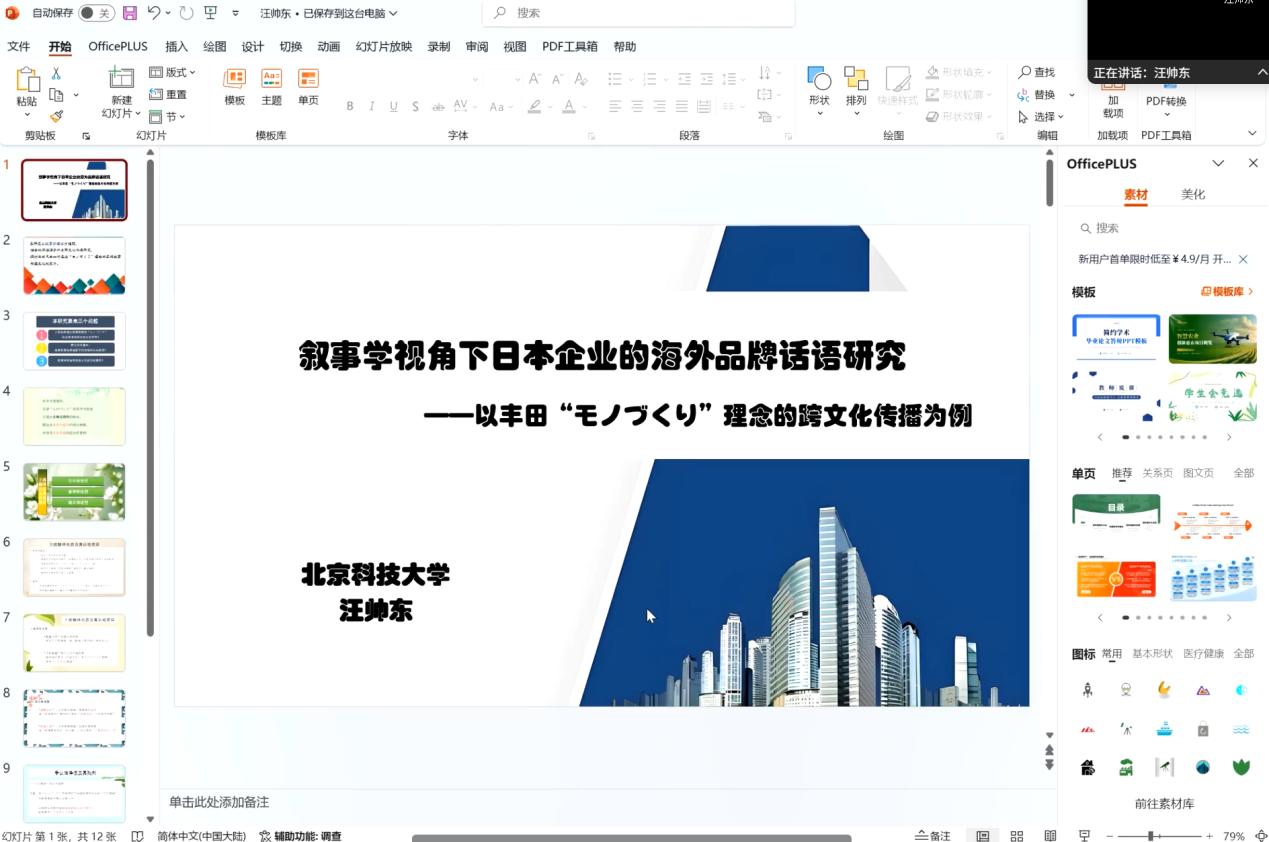Click the Format Painter brush icon
Image resolution: width=1269 pixels, height=842 pixels.
(56, 116)
